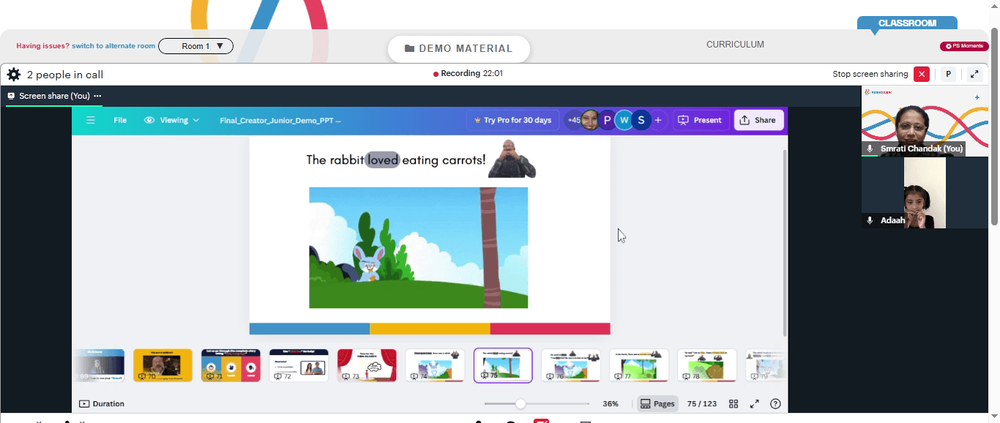This screenshot has height=423, width=1000.
Task: Click the 75 / 123 page counter
Action: (x=702, y=404)
